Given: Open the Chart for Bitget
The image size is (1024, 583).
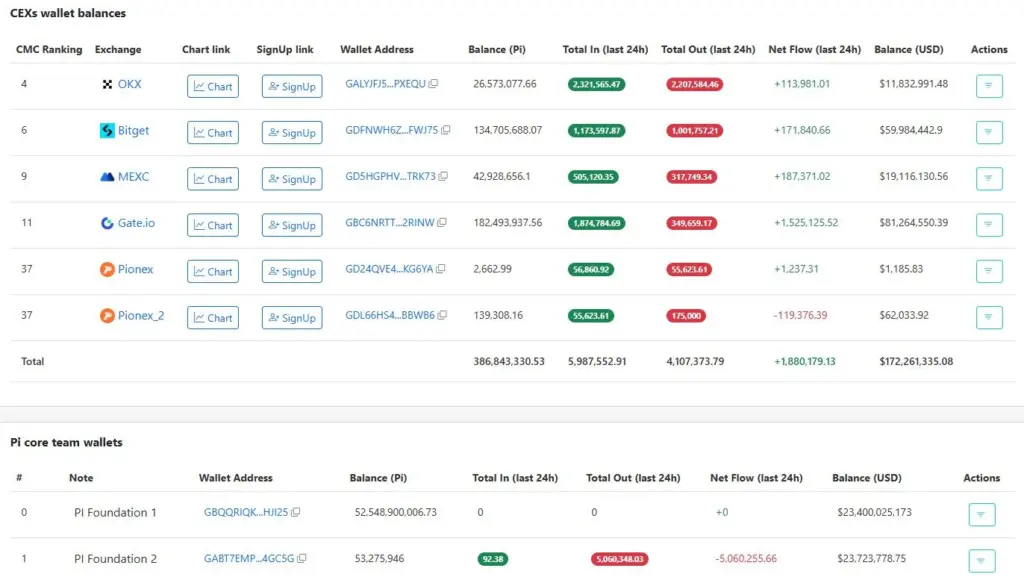Looking at the screenshot, I should (212, 132).
